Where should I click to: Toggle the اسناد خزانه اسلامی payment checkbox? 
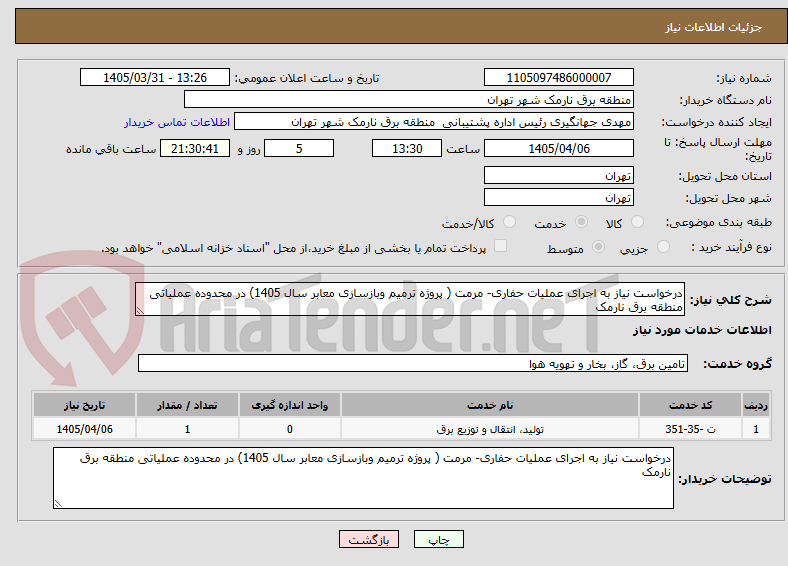coord(500,245)
